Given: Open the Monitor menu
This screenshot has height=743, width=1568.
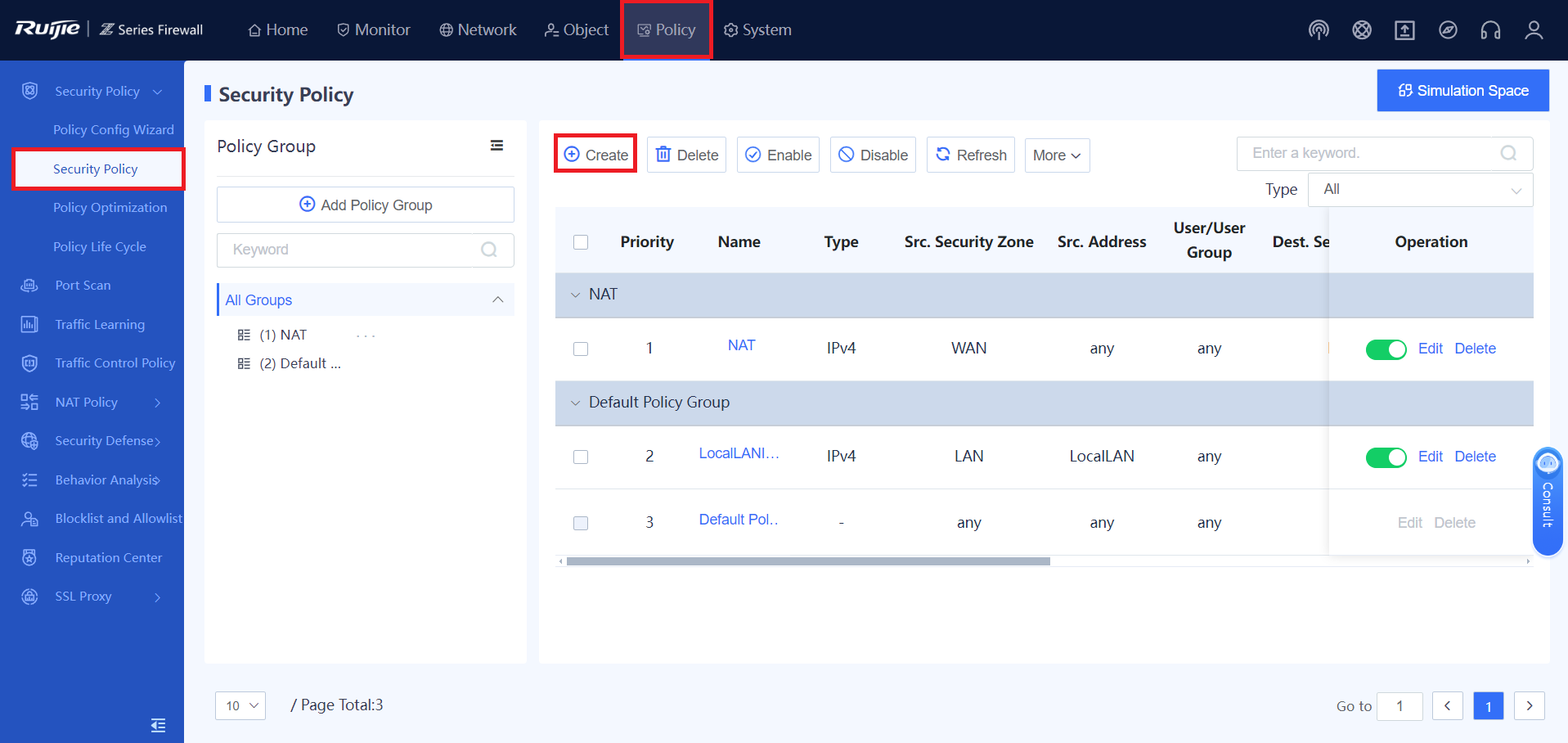Looking at the screenshot, I should (x=374, y=30).
